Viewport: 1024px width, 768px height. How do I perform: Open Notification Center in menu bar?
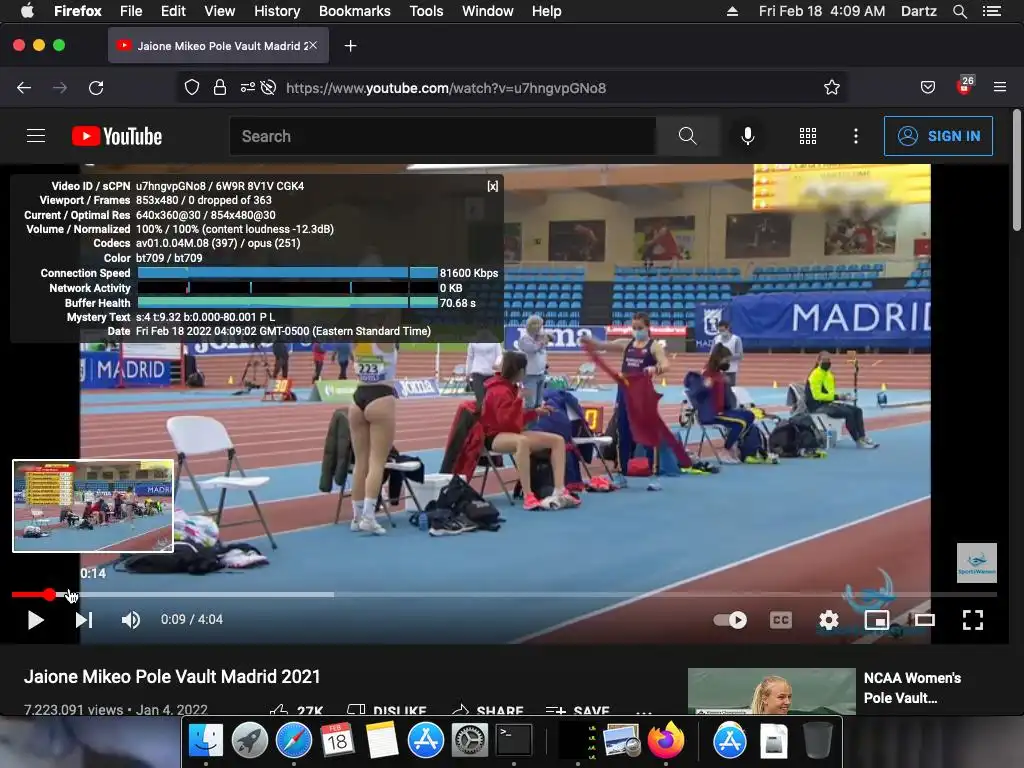tap(991, 11)
